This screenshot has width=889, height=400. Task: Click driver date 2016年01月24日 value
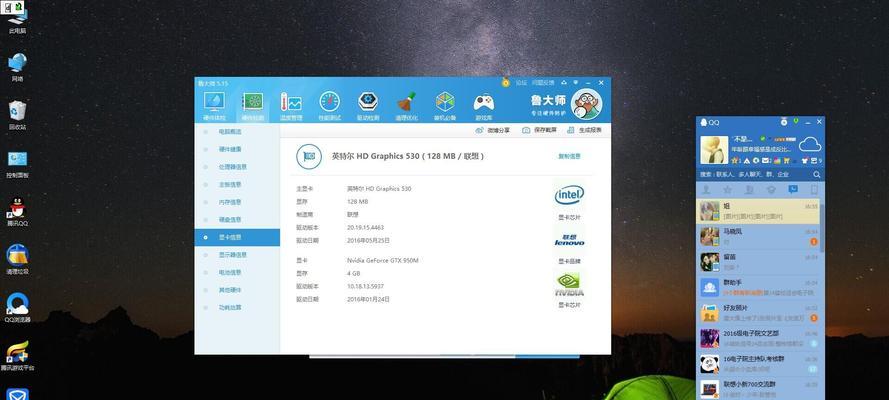point(368,299)
